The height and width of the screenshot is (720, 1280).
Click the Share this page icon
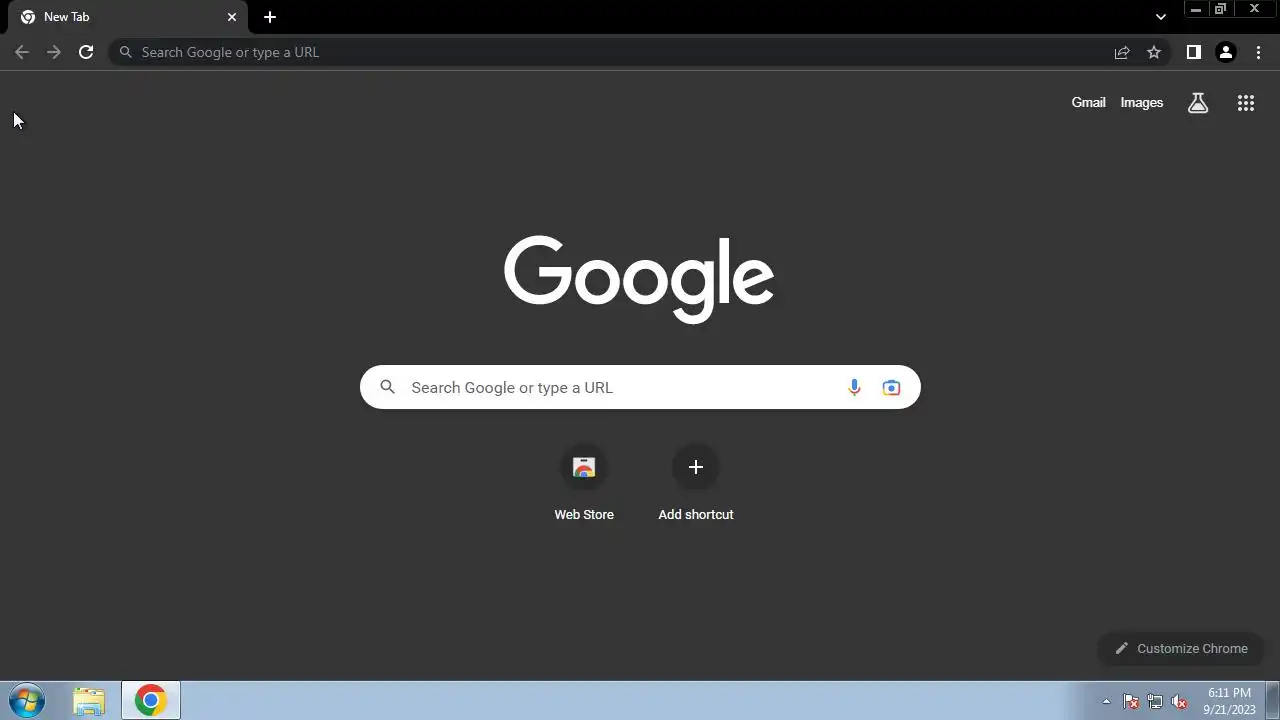[1122, 52]
